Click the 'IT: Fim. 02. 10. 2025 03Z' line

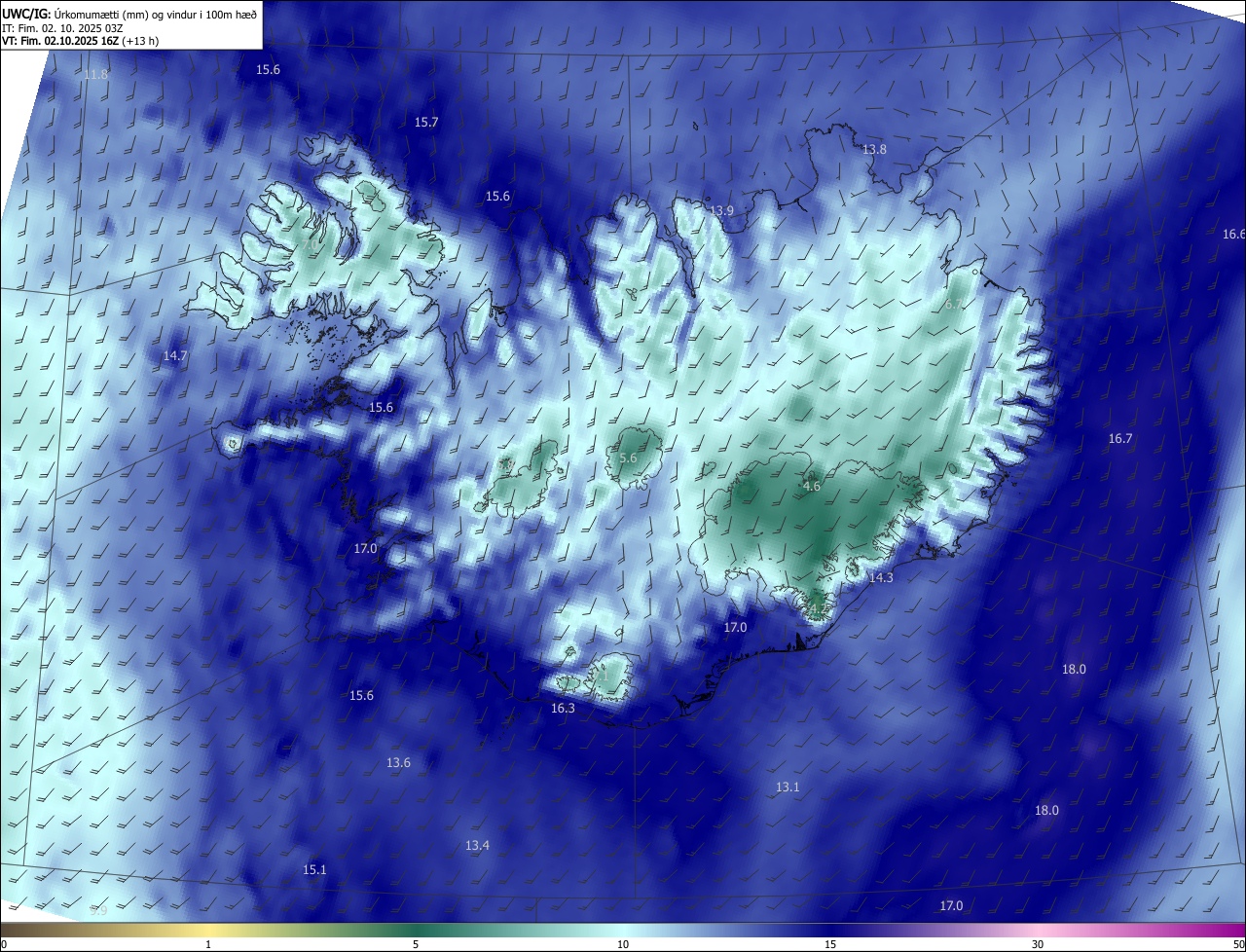pyautogui.click(x=62, y=27)
